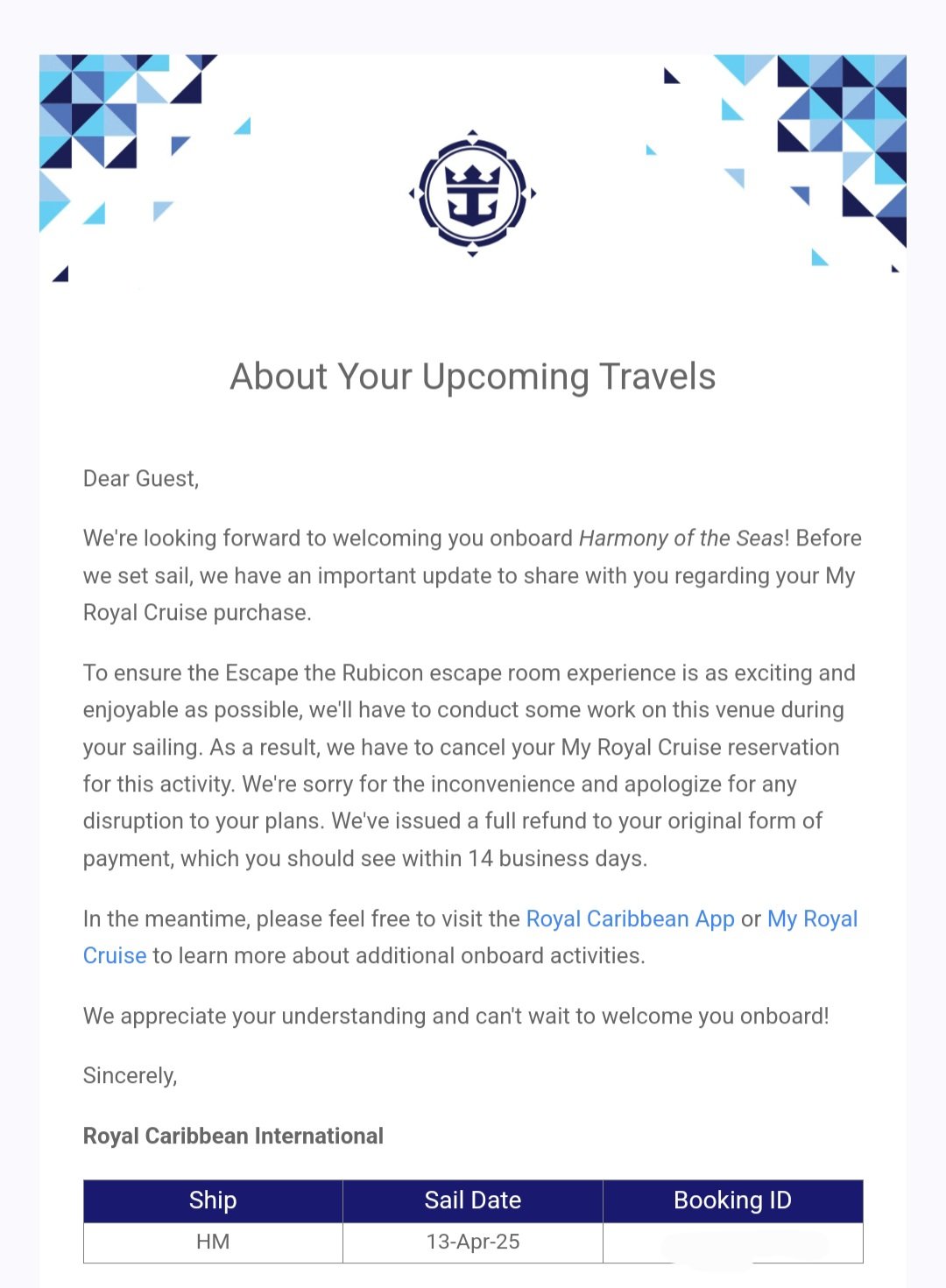This screenshot has width=946, height=1288.
Task: Click the redacted Booking ID value cell
Action: pos(733,1242)
